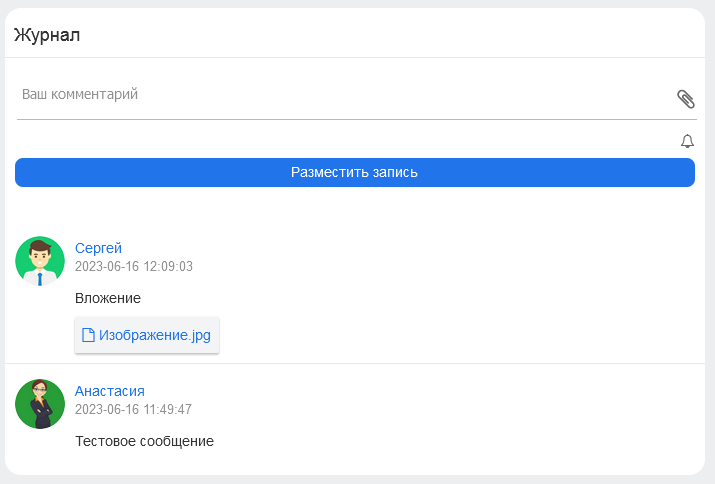715x484 pixels.
Task: Click the document icon beside Изображение.jpg
Action: (88, 335)
